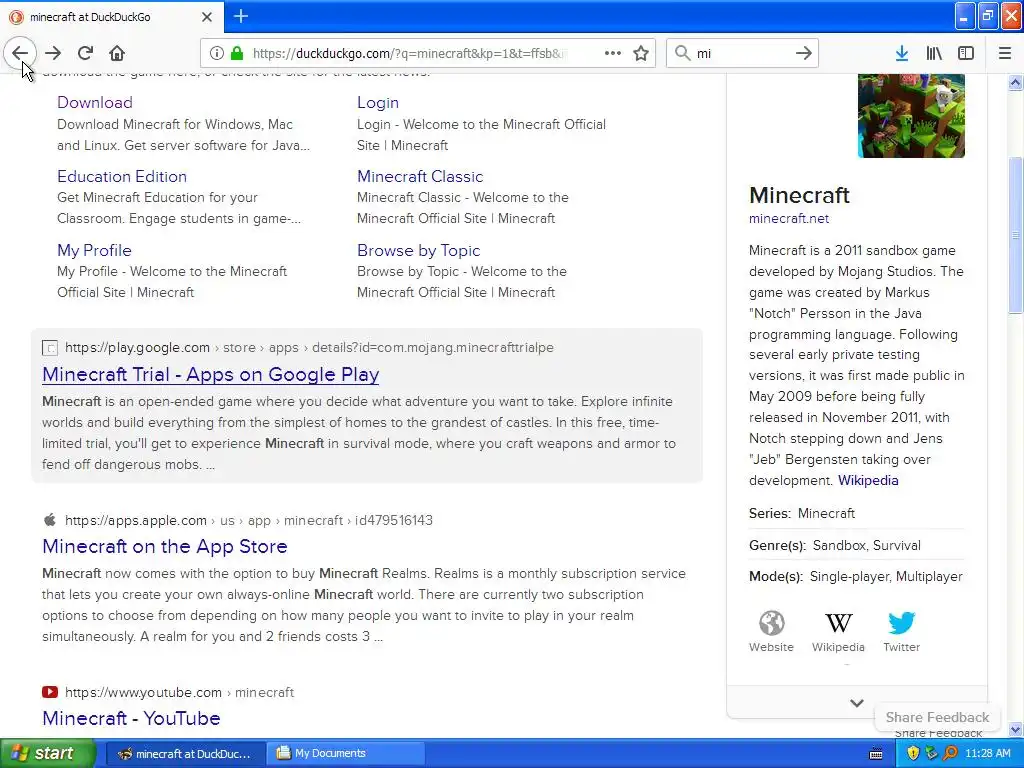Open Minecraft on the App Store result
This screenshot has width=1024, height=768.
click(165, 546)
